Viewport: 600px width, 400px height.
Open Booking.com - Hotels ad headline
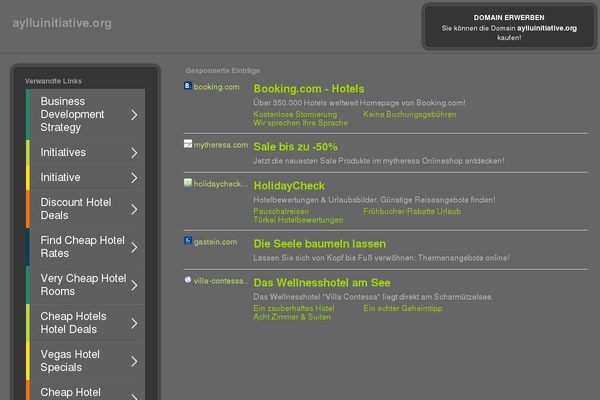tap(309, 89)
